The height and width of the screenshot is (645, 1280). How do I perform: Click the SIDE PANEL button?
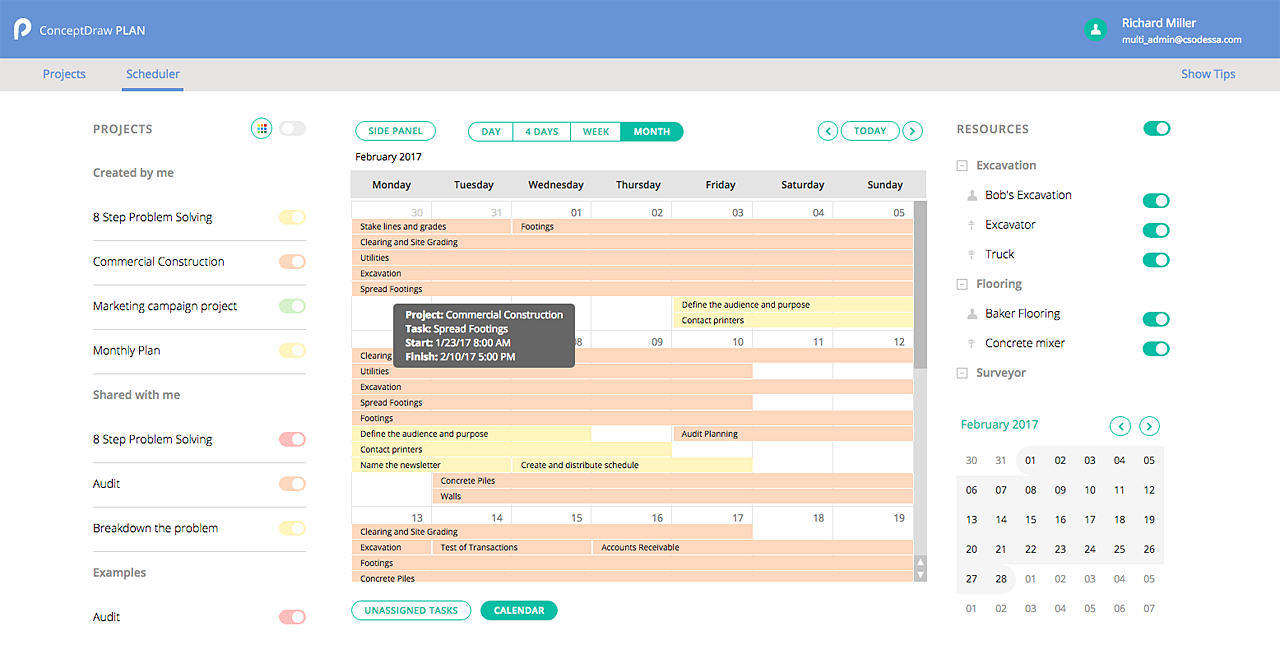pos(395,131)
